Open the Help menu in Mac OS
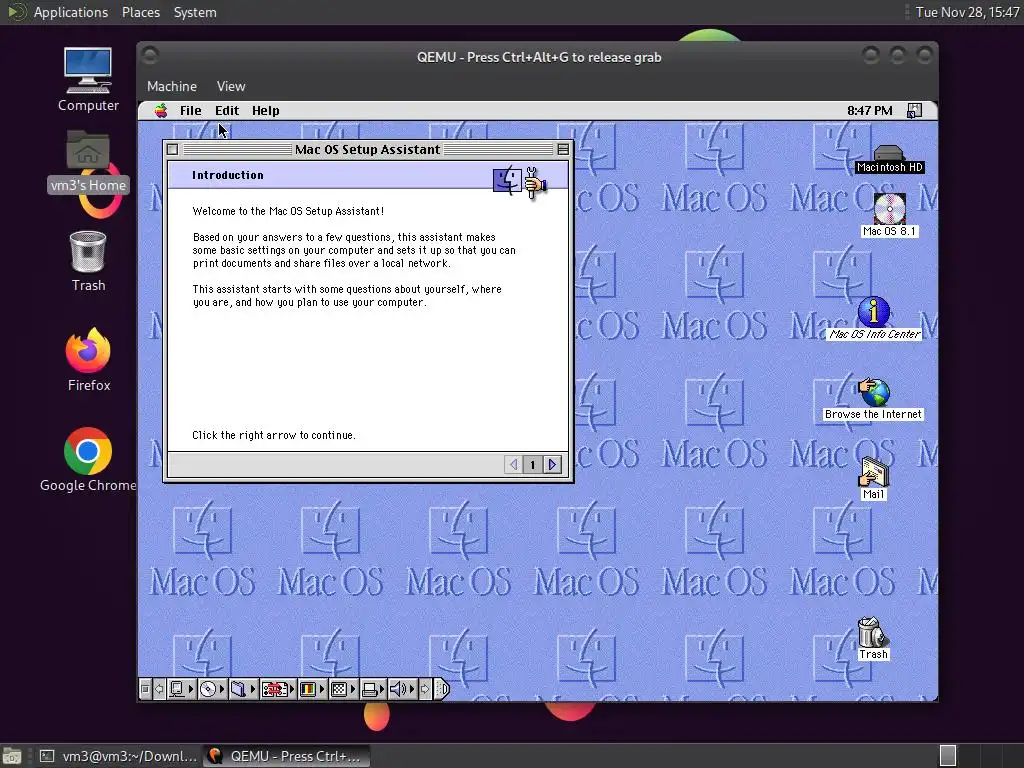Screen dimensions: 1024x768 [266, 111]
